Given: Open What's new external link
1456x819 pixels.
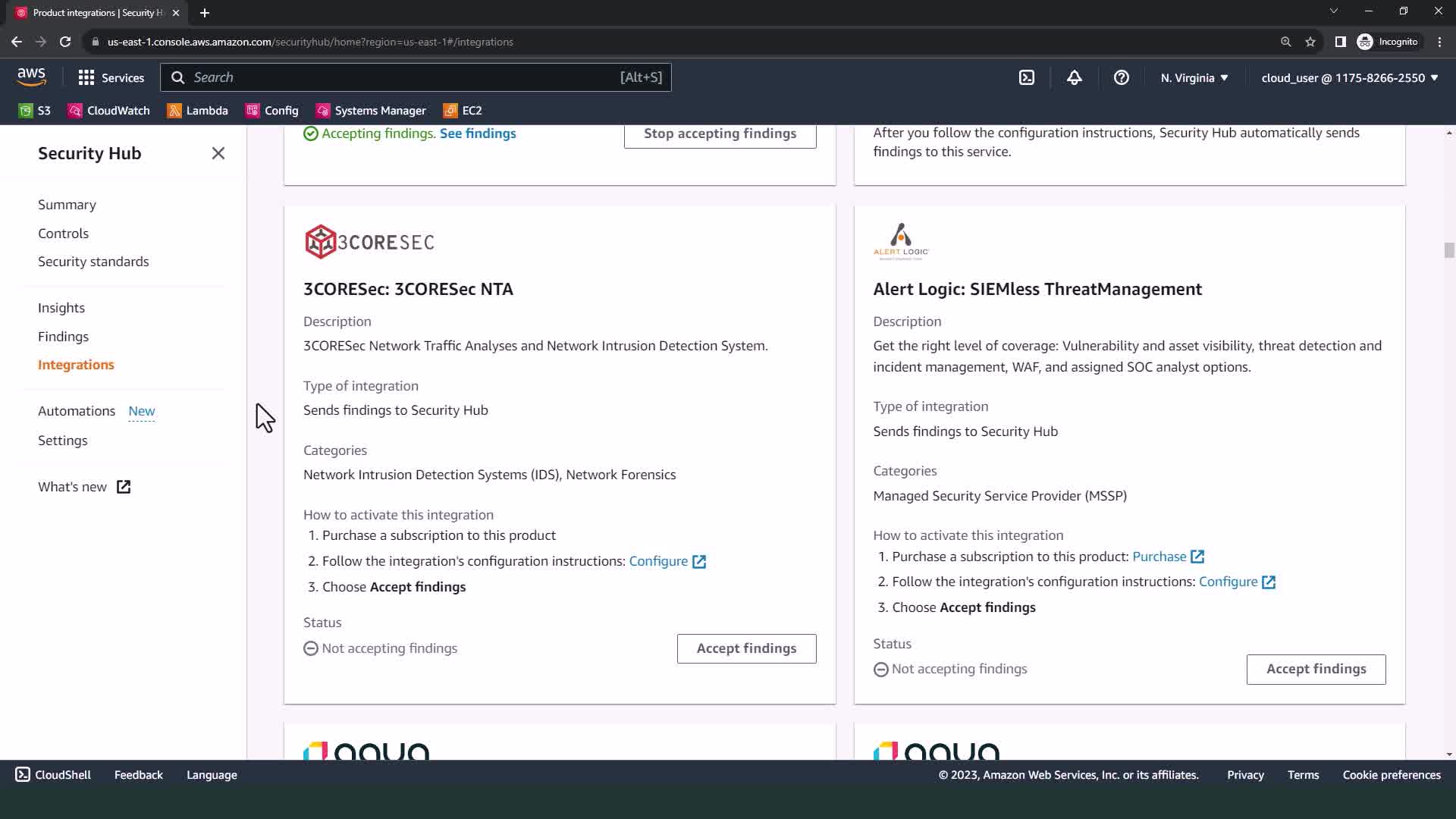Looking at the screenshot, I should coord(84,487).
